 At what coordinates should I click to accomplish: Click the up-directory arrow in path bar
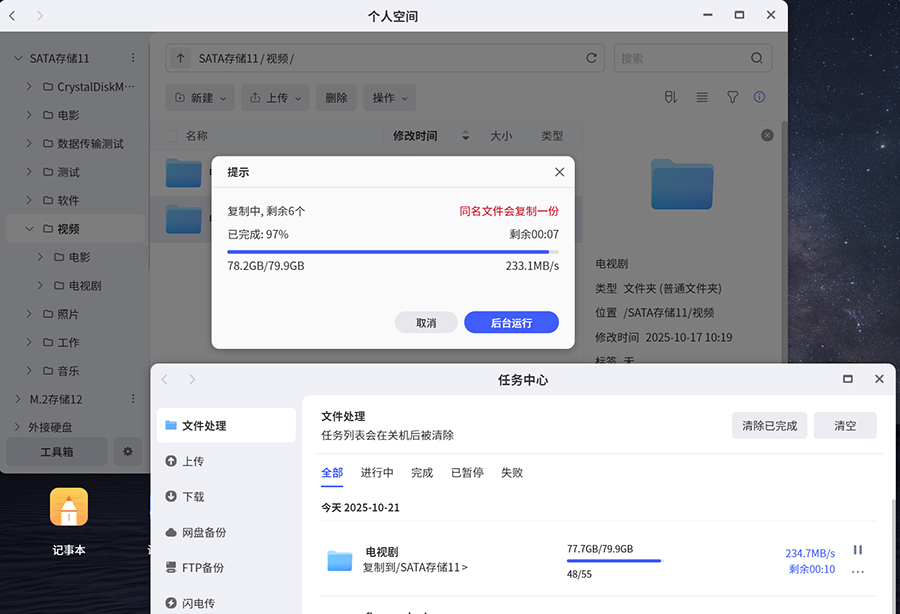point(180,58)
